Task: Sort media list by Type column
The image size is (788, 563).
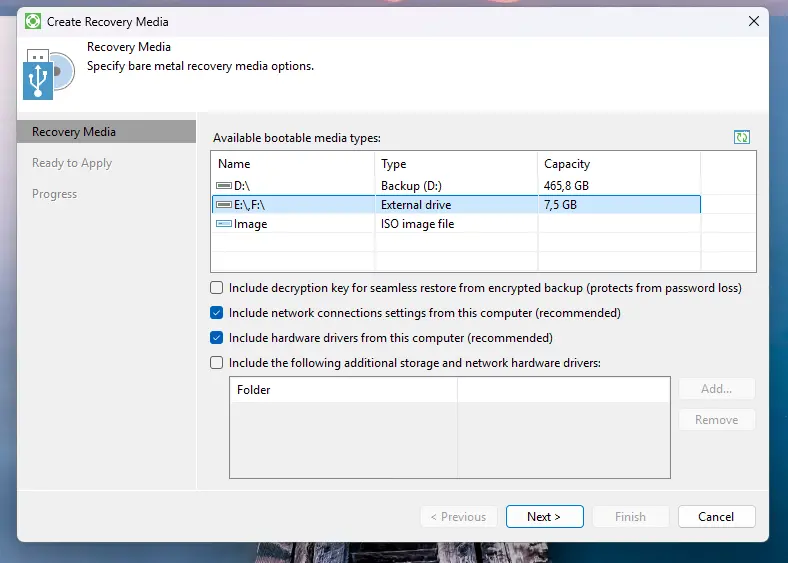Action: pos(455,164)
